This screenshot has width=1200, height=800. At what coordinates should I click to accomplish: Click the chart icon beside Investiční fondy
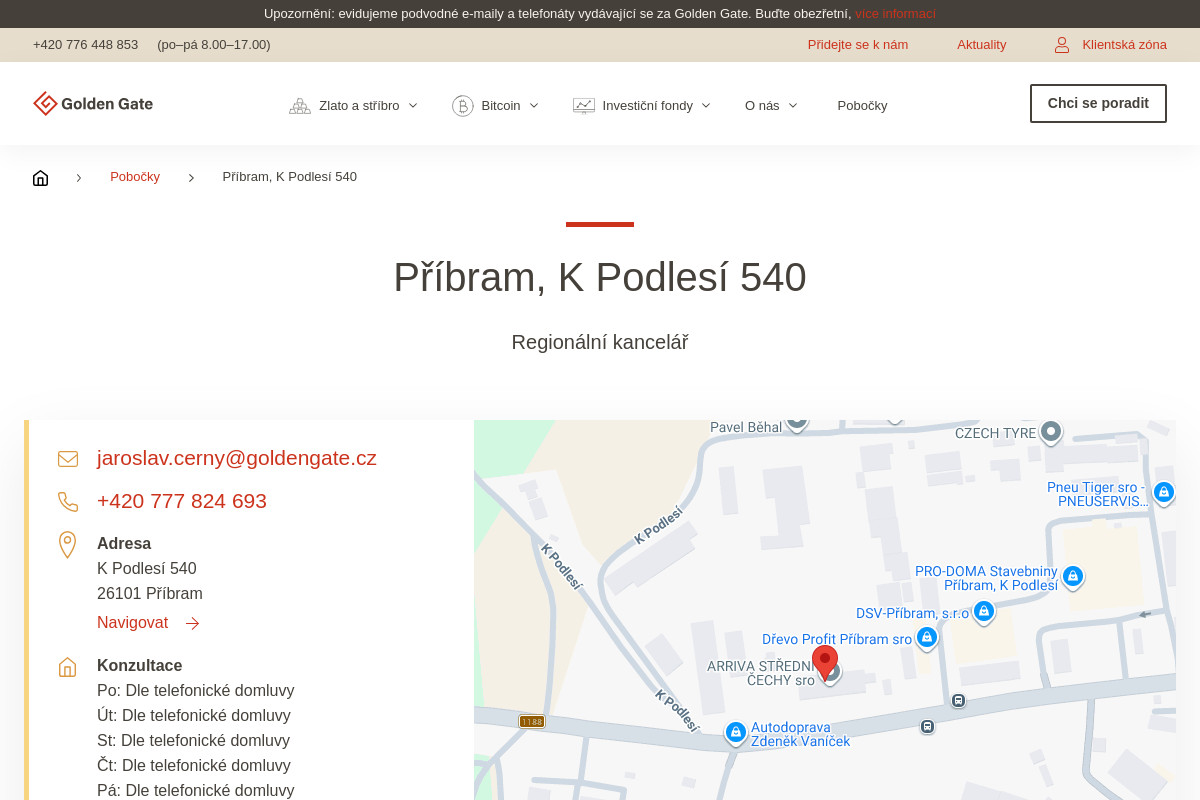(584, 106)
